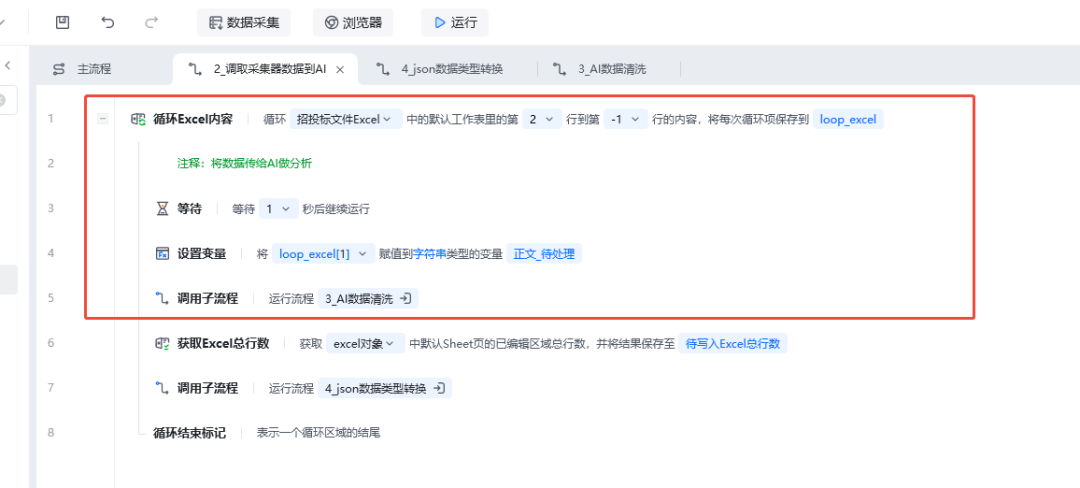Open the 浏览器 browser tool
This screenshot has width=1080, height=488.
click(x=353, y=23)
